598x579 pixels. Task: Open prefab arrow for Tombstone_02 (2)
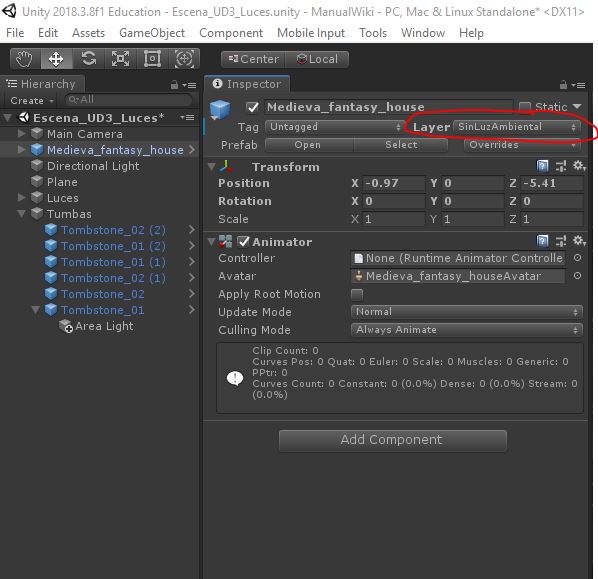click(191, 230)
